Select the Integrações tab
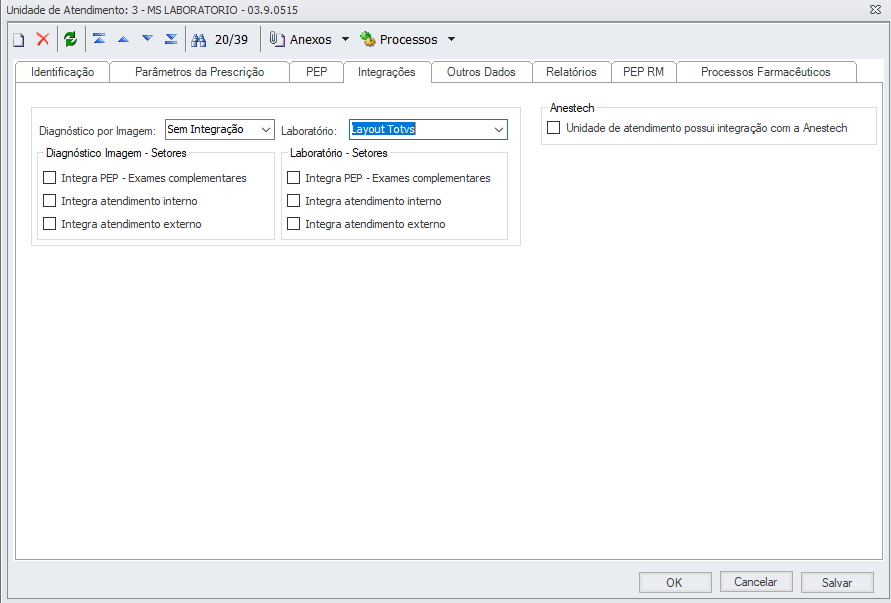 pyautogui.click(x=387, y=72)
